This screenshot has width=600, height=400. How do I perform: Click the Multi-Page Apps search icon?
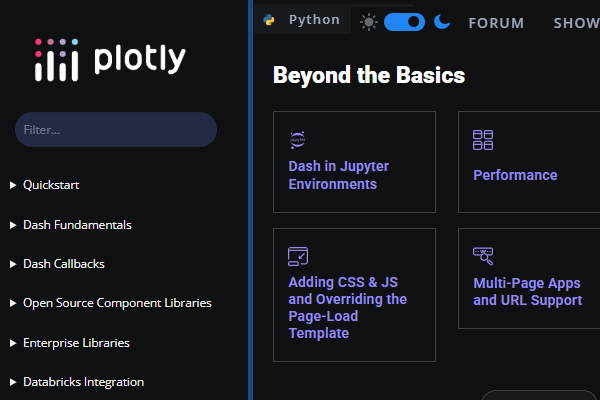point(483,256)
